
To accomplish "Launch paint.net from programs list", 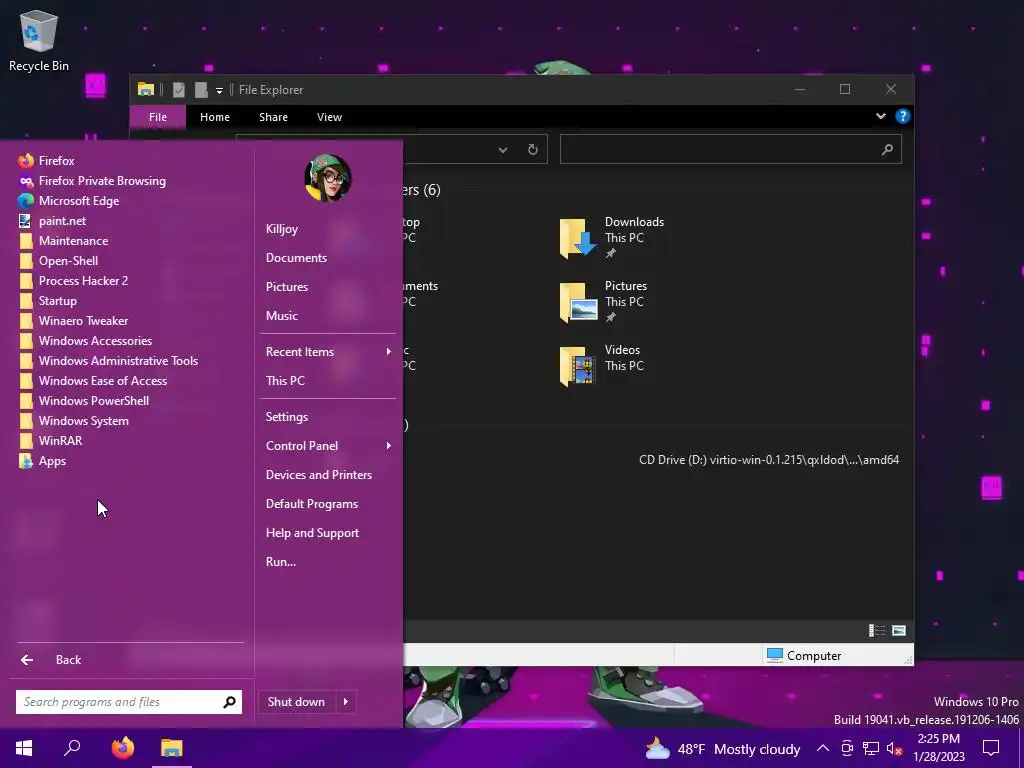I will [52, 221].
